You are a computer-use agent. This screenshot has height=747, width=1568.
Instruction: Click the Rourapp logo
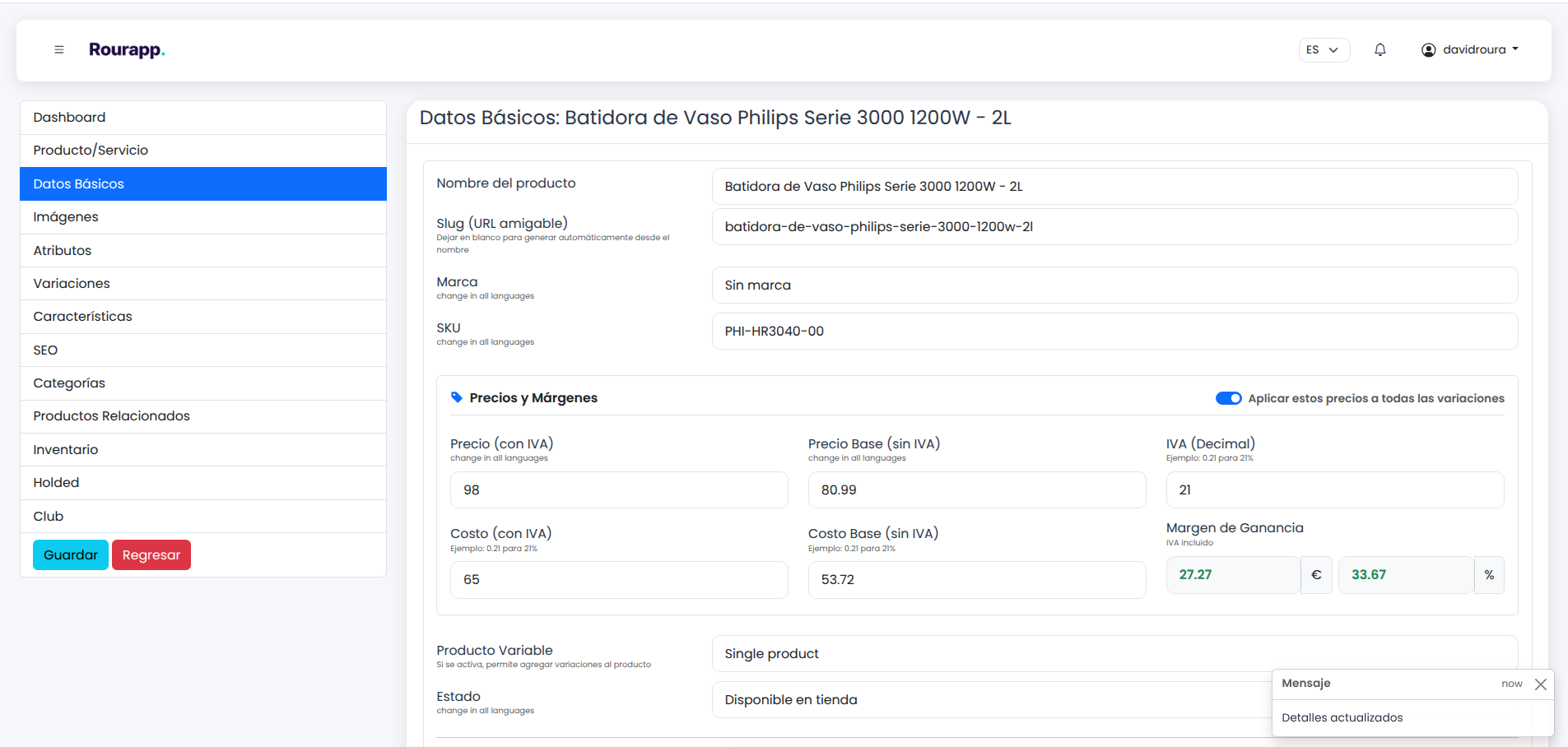[127, 50]
